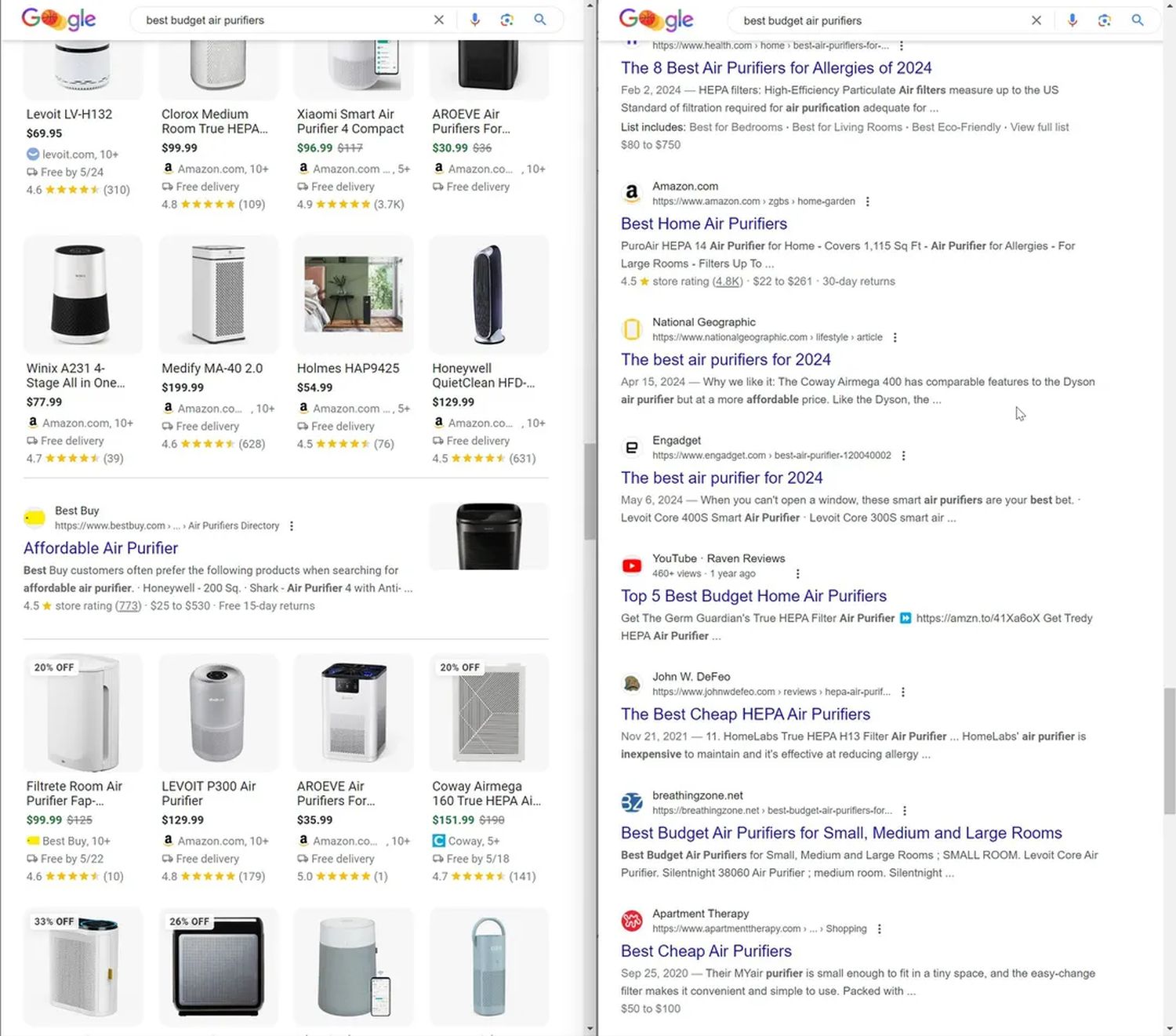Open more options for Amazon.com result
Image resolution: width=1176 pixels, height=1036 pixels.
pyautogui.click(x=867, y=202)
